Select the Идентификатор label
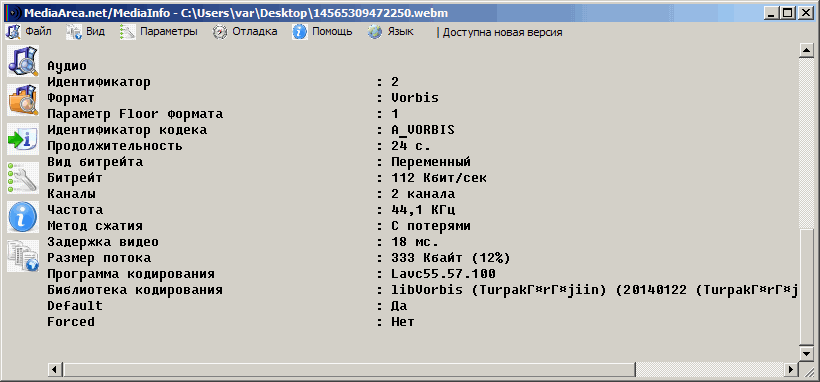This screenshot has height=382, width=820. [x=99, y=82]
